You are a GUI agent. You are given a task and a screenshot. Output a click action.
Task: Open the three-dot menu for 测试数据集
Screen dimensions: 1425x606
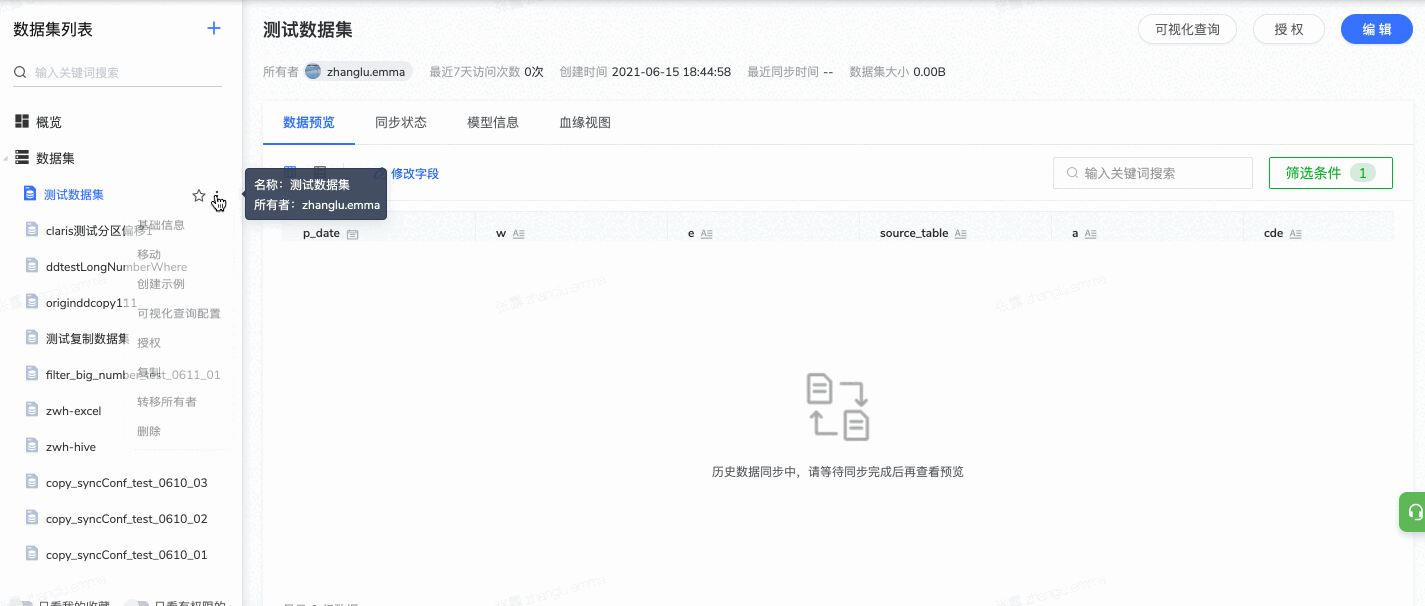click(x=217, y=195)
